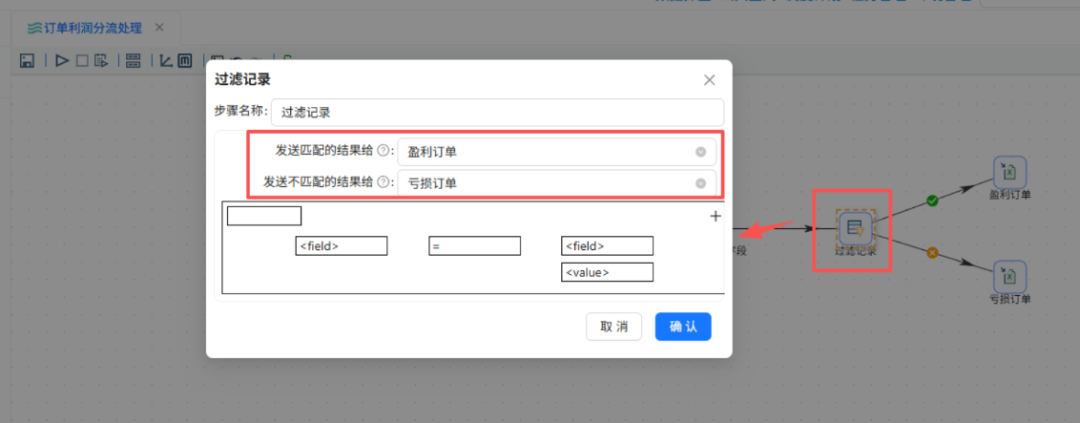The image size is (1080, 423).
Task: Click the = operator box
Action: point(475,246)
